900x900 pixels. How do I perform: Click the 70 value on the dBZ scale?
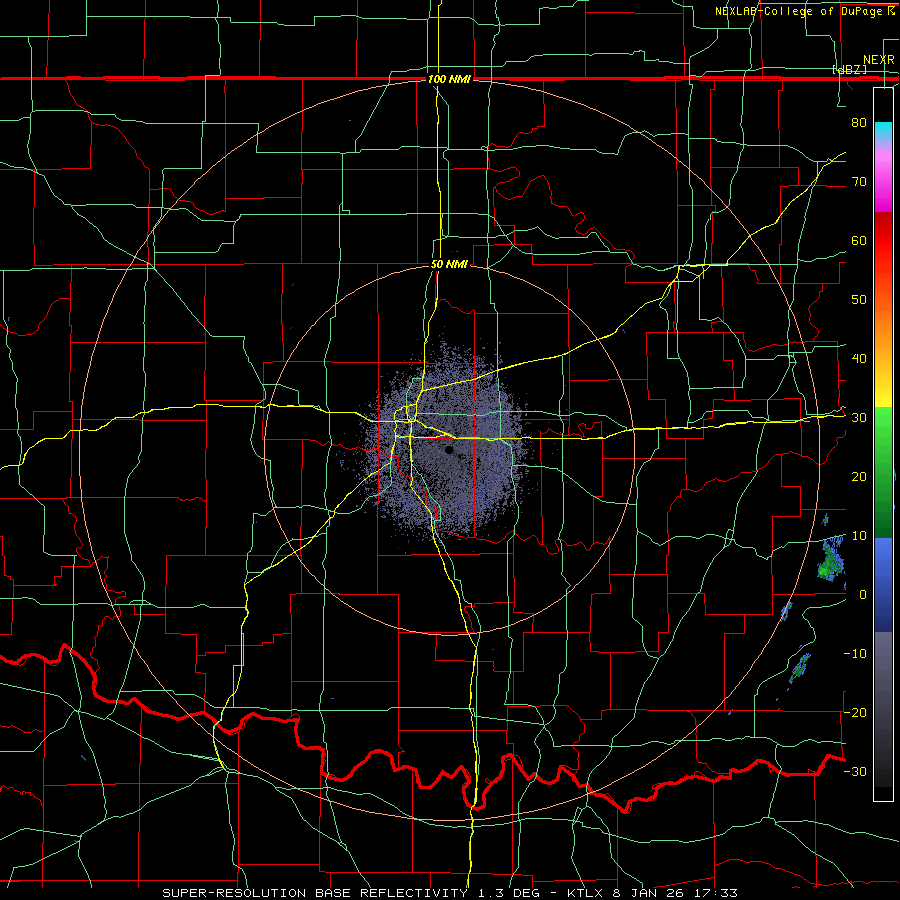859,182
